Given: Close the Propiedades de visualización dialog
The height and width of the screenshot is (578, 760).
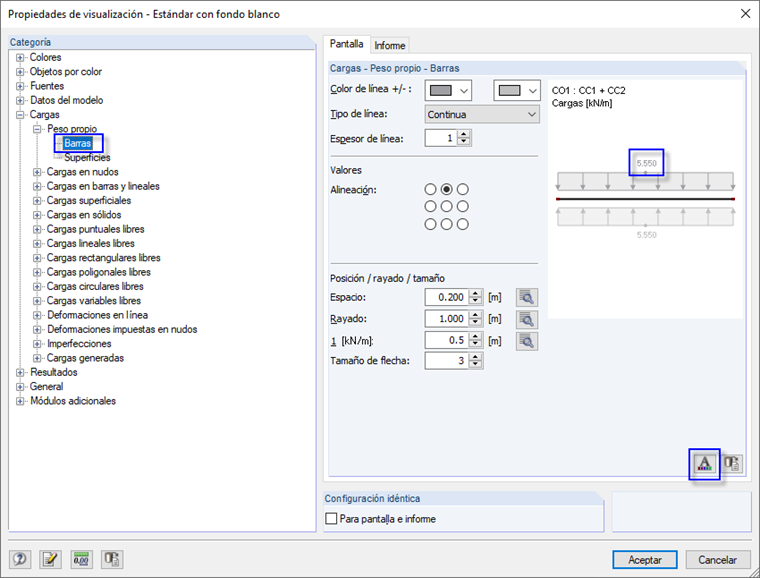Looking at the screenshot, I should [745, 14].
